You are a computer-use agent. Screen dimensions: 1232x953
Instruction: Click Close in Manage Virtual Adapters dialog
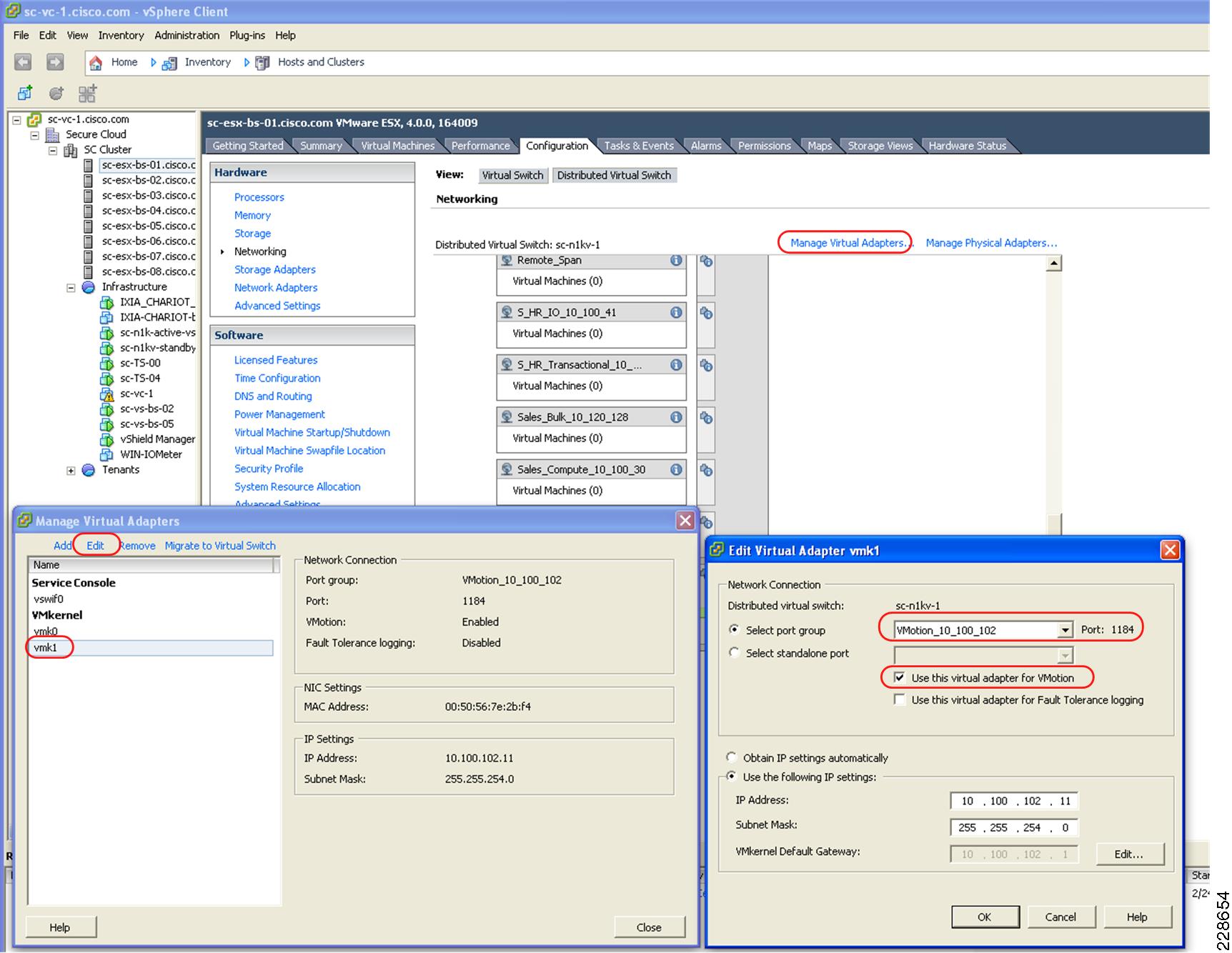pyautogui.click(x=649, y=927)
